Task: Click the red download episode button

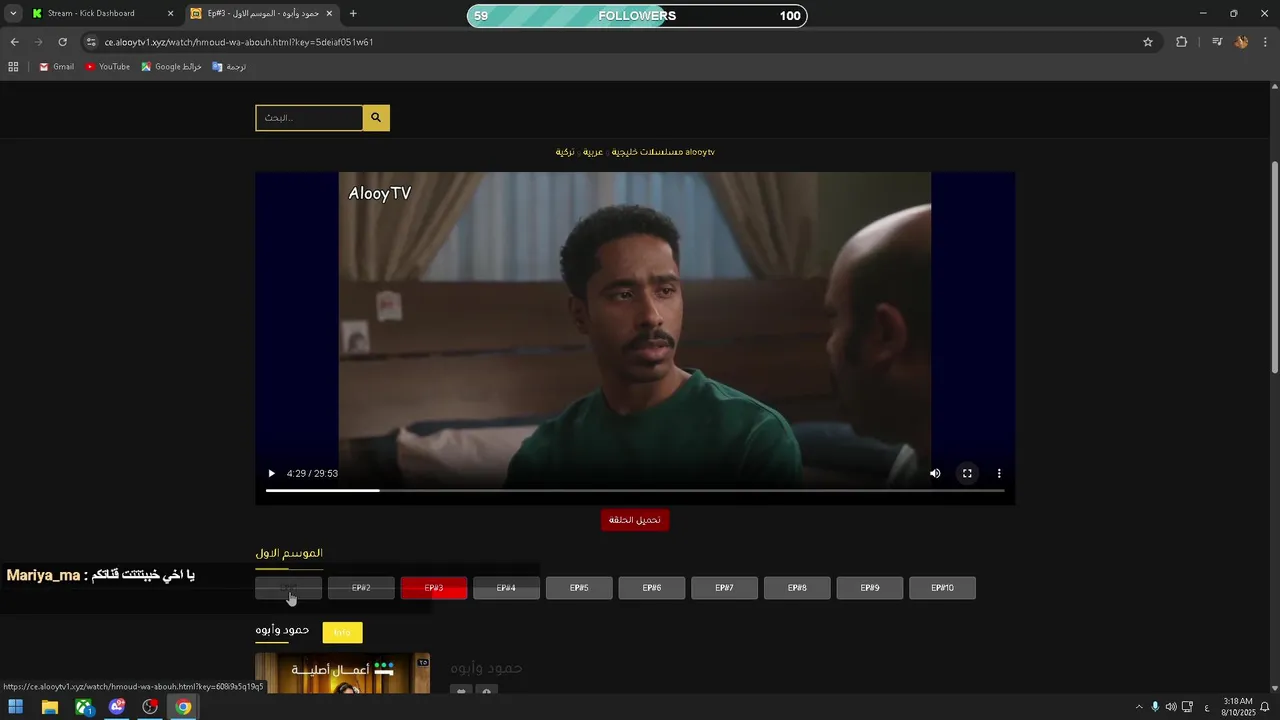Action: [x=635, y=520]
